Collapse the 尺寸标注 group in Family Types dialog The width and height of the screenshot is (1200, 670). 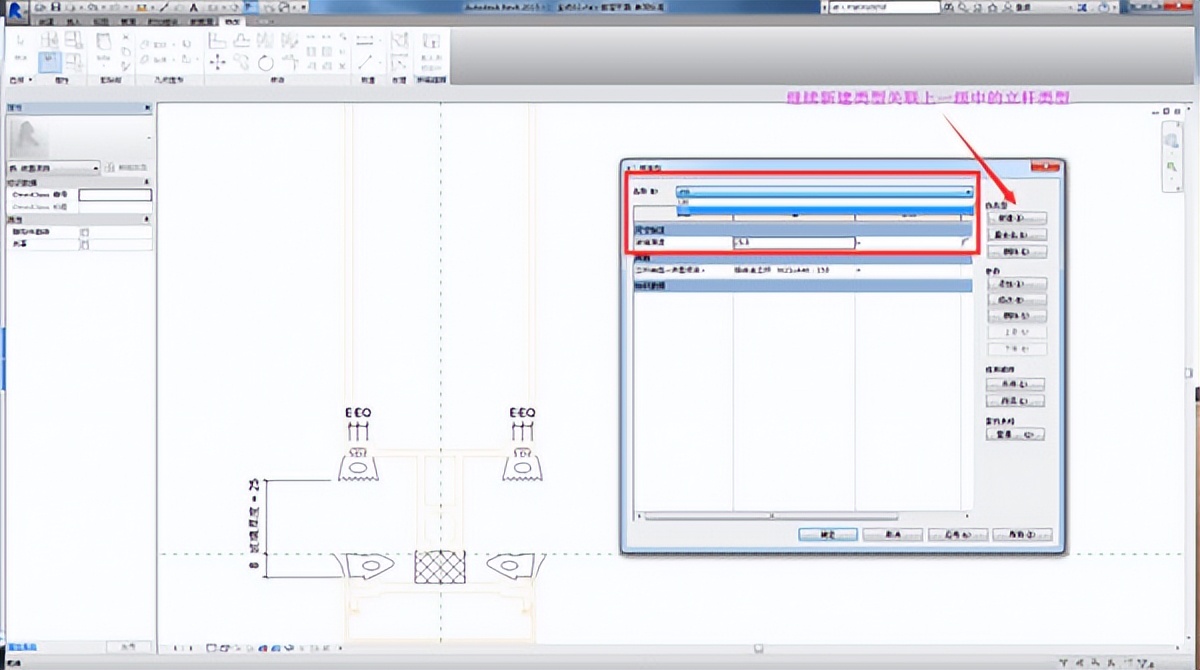(x=803, y=230)
